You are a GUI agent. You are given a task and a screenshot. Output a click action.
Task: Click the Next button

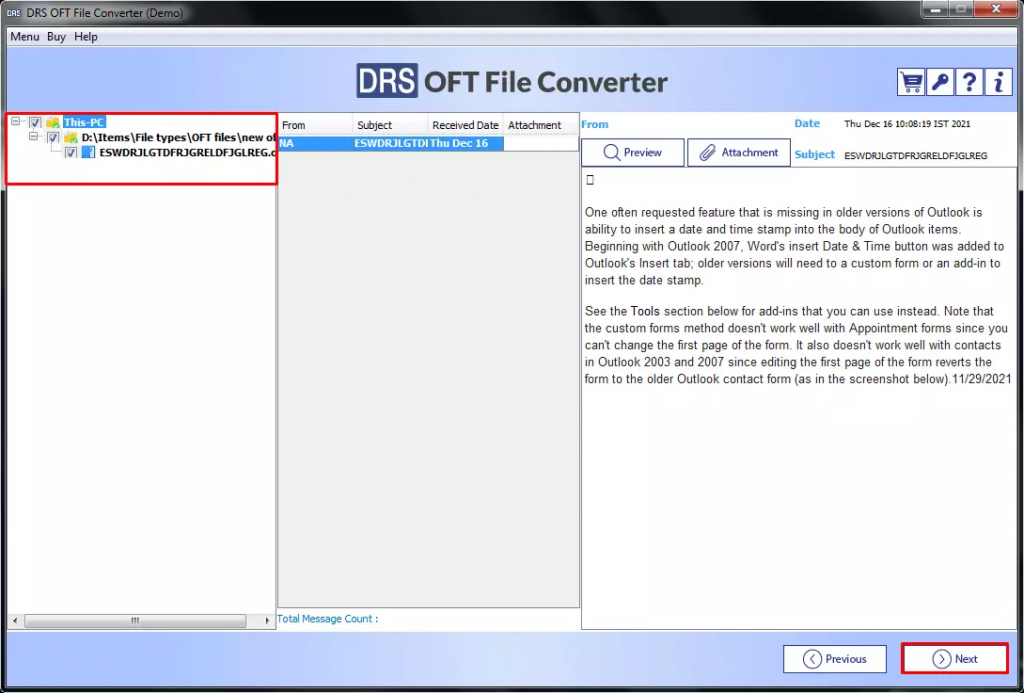point(954,658)
